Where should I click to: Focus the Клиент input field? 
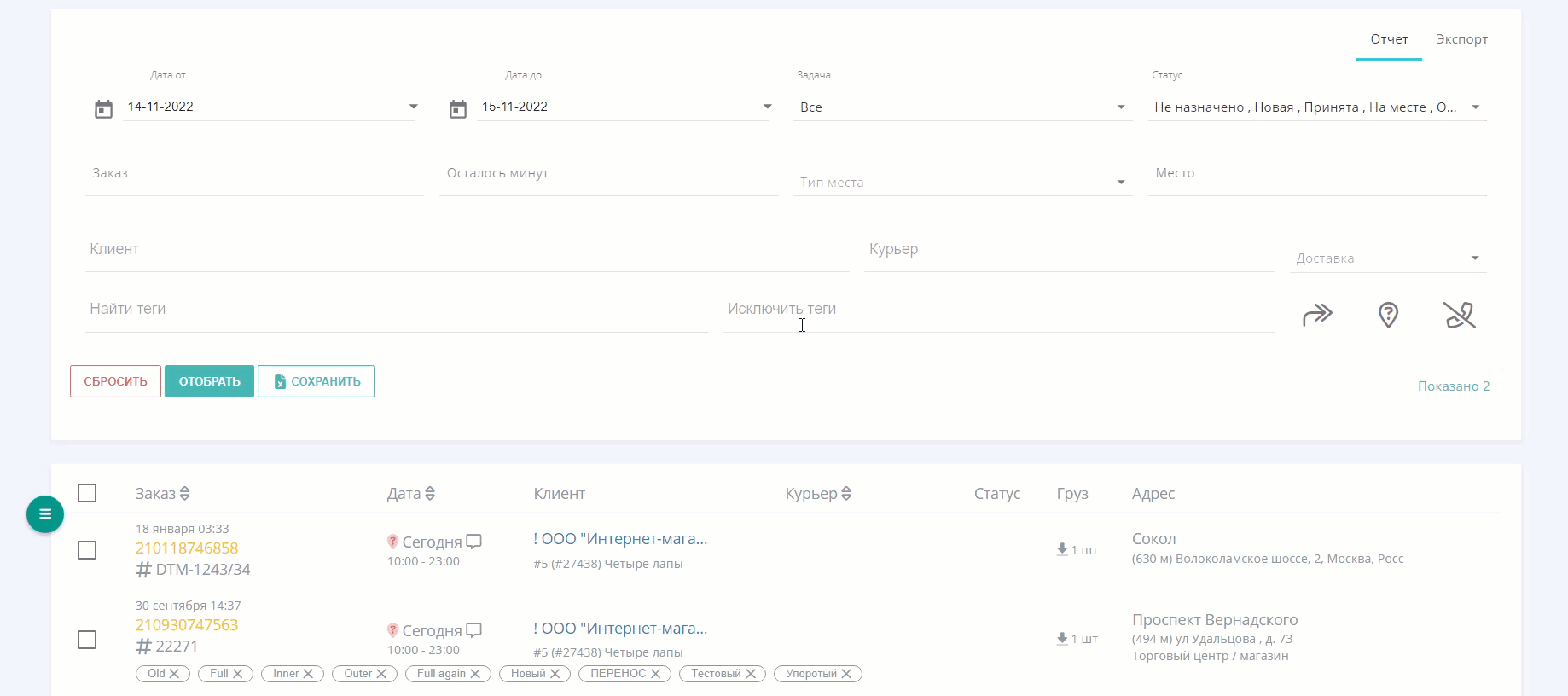[467, 249]
